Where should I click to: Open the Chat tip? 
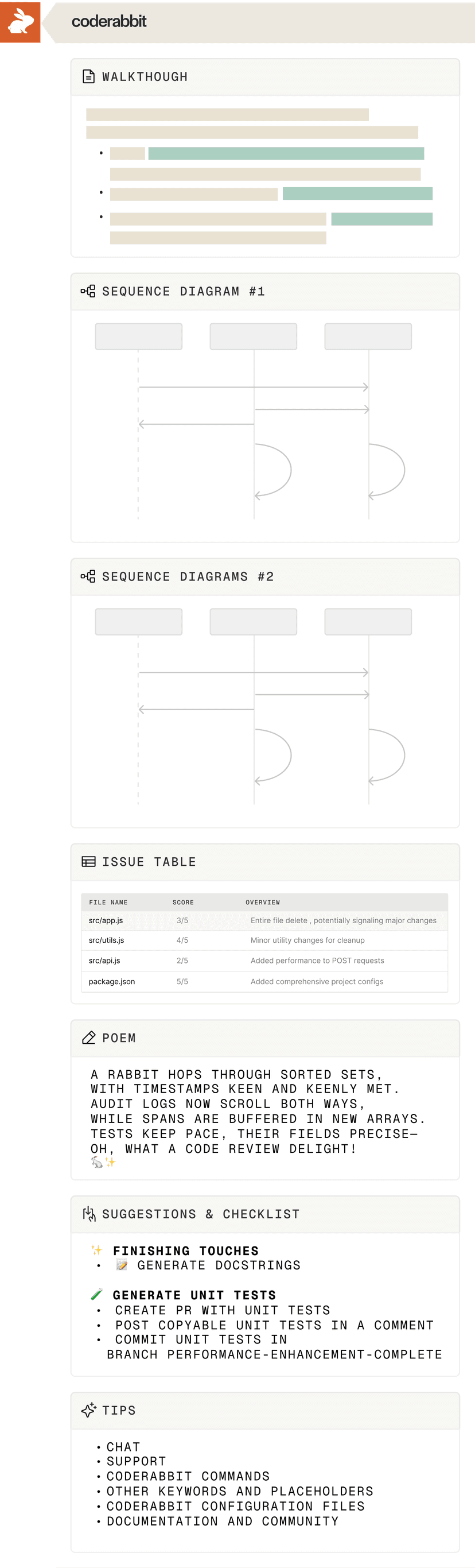pyautogui.click(x=123, y=1446)
